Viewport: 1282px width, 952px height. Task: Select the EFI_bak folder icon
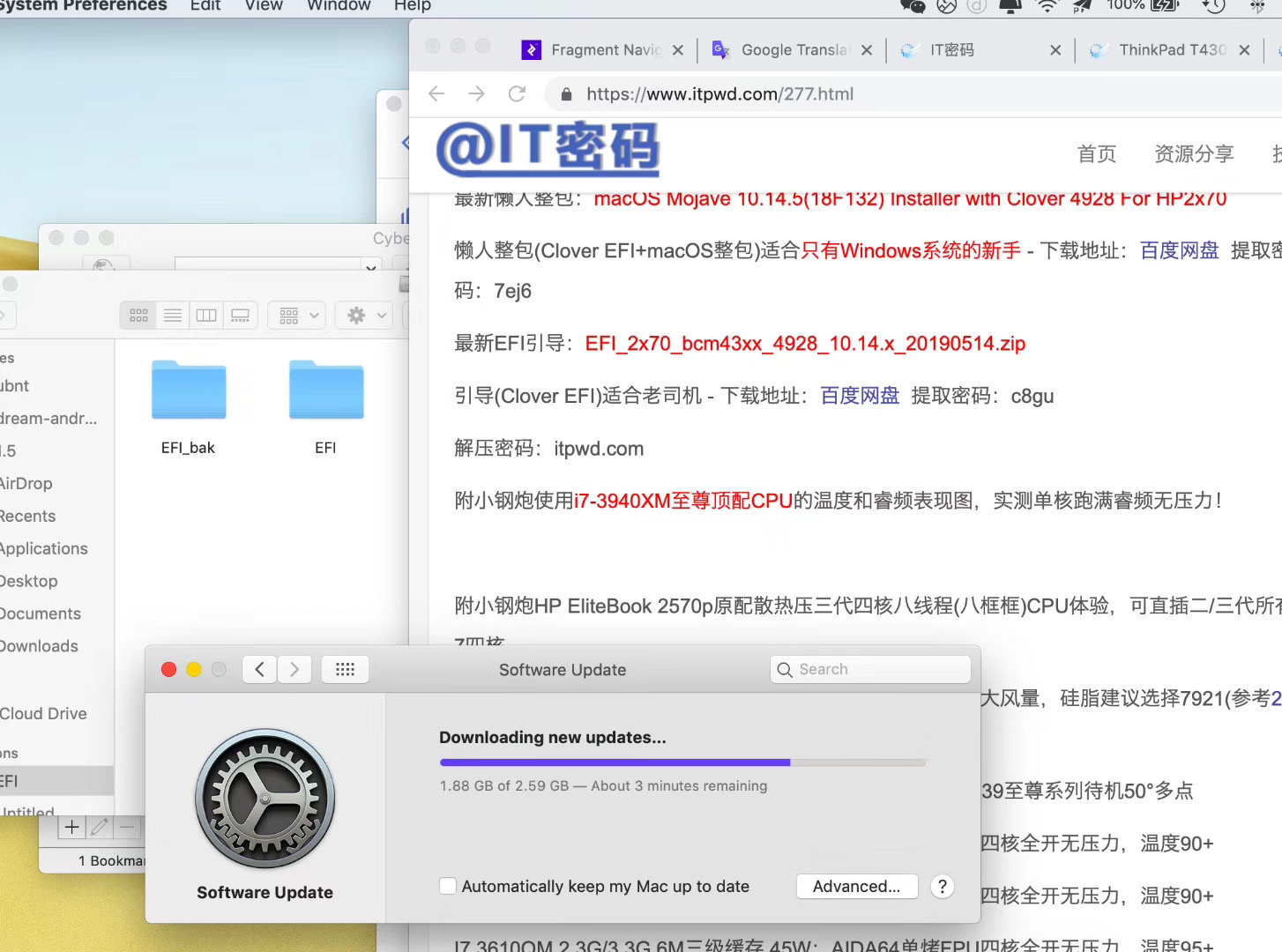point(189,390)
